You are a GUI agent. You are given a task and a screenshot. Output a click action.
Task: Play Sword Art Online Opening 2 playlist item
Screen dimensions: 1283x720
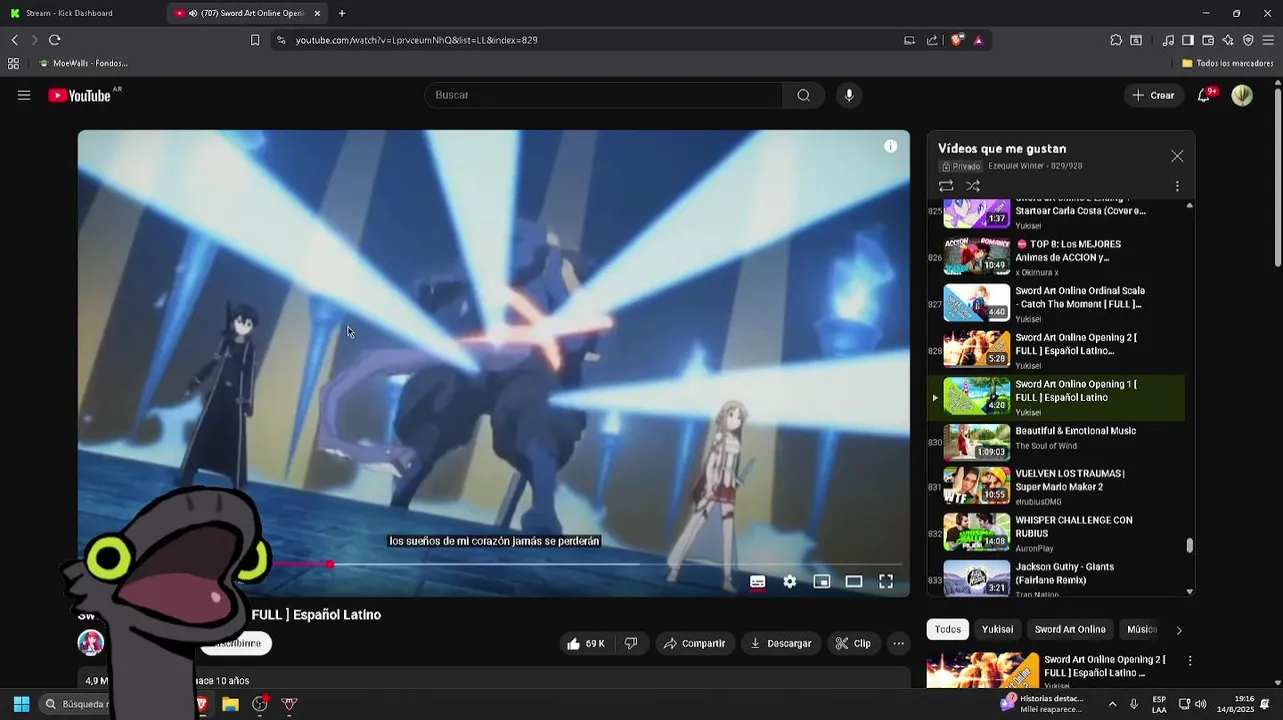click(1056, 350)
